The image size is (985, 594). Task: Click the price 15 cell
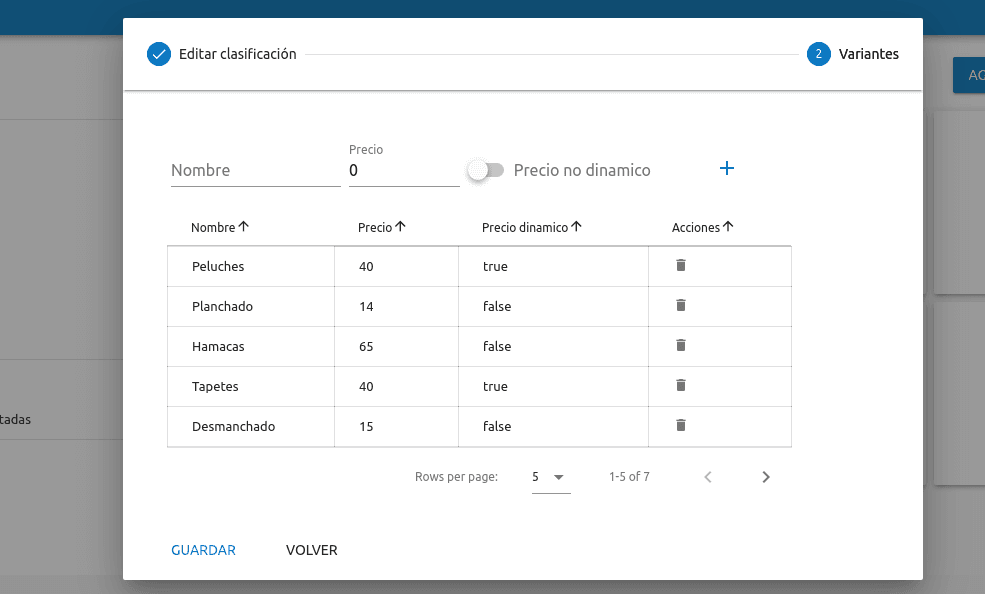[396, 426]
